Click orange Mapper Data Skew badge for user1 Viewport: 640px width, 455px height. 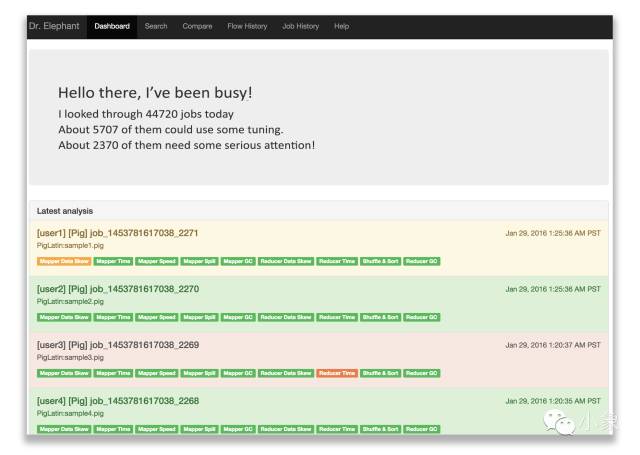(x=64, y=261)
